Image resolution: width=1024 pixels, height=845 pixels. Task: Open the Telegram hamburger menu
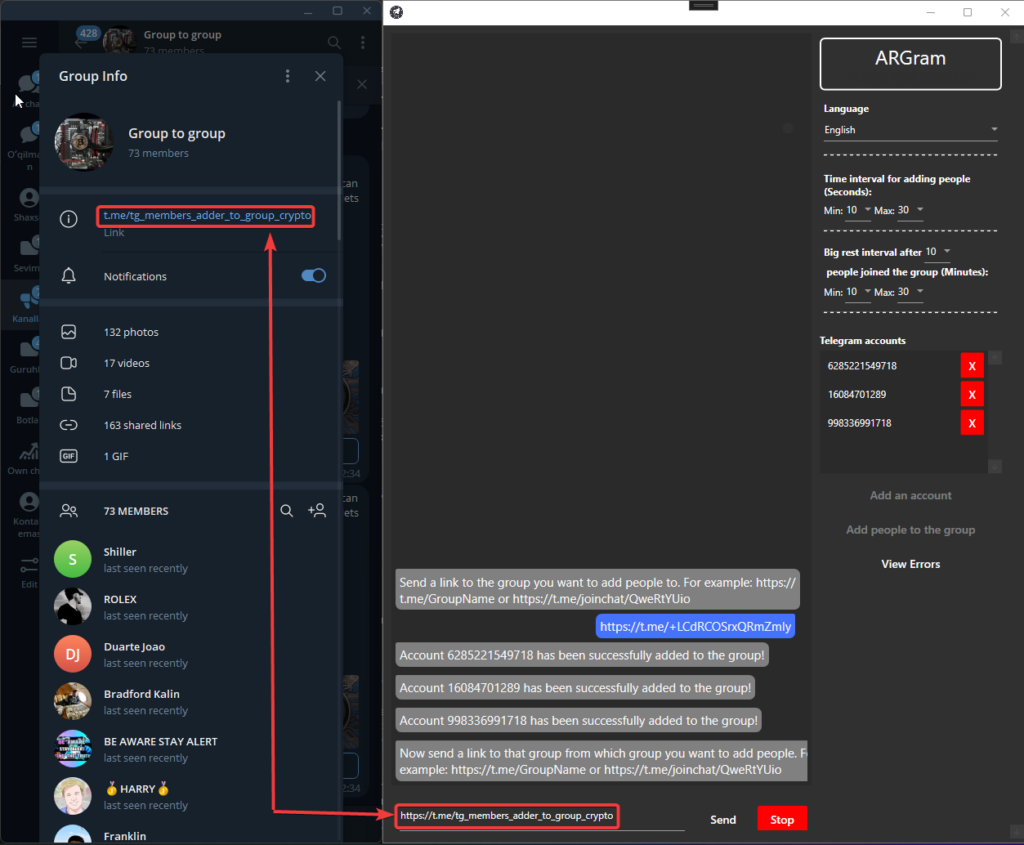pos(29,42)
